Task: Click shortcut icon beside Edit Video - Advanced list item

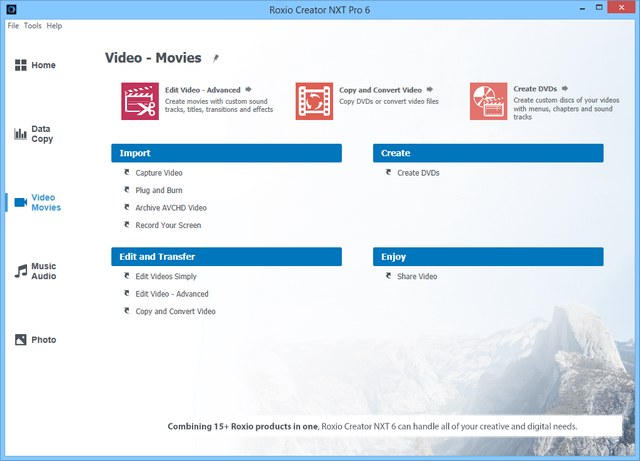Action: [127, 293]
